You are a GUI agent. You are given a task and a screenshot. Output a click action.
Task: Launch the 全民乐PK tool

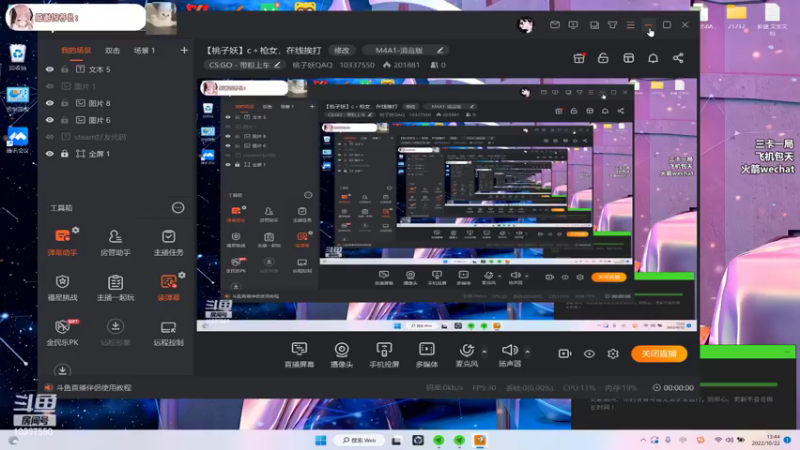point(62,332)
